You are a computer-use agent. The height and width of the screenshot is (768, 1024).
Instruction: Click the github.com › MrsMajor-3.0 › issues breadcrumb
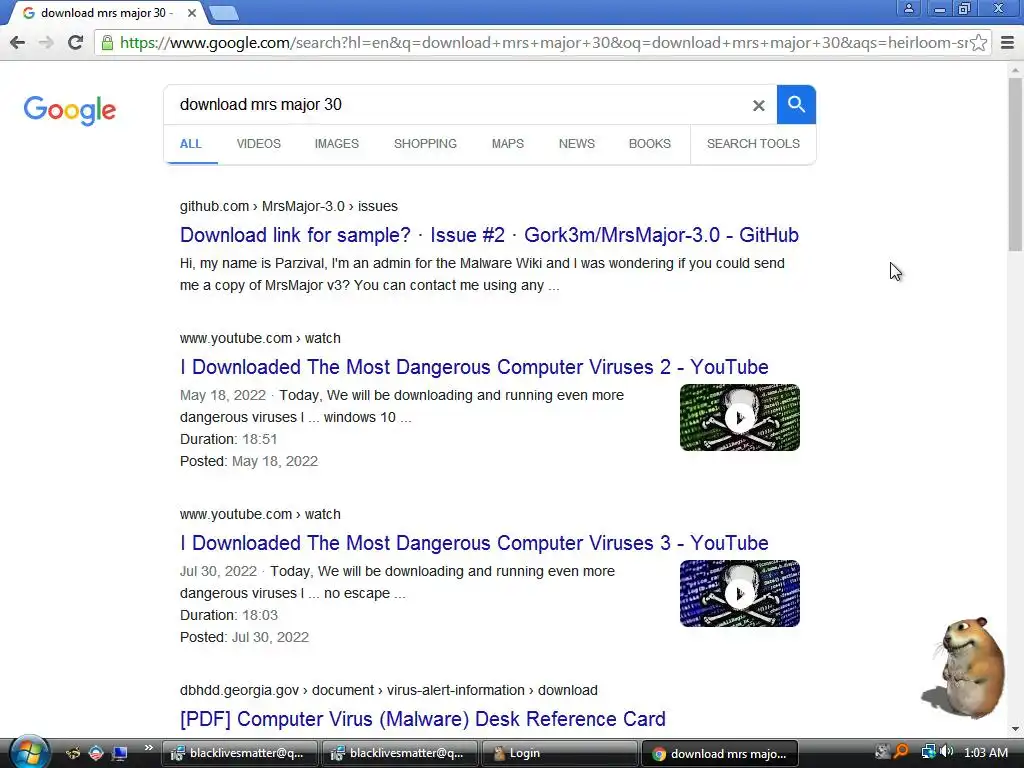[x=289, y=206]
